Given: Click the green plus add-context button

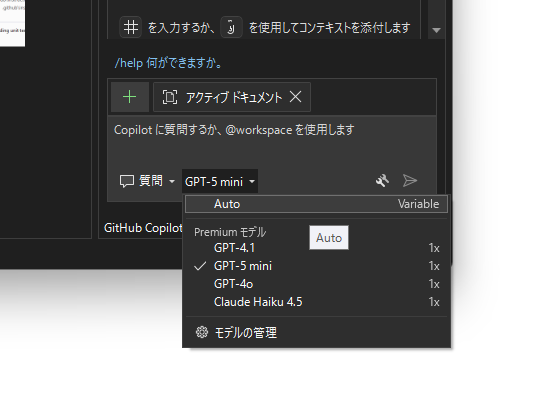Looking at the screenshot, I should pos(130,97).
